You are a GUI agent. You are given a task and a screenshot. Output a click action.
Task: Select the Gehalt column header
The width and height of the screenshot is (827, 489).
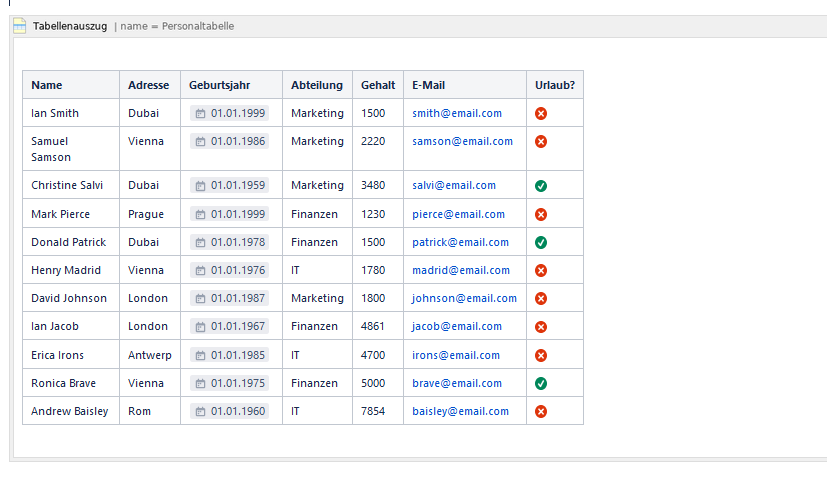click(x=378, y=85)
